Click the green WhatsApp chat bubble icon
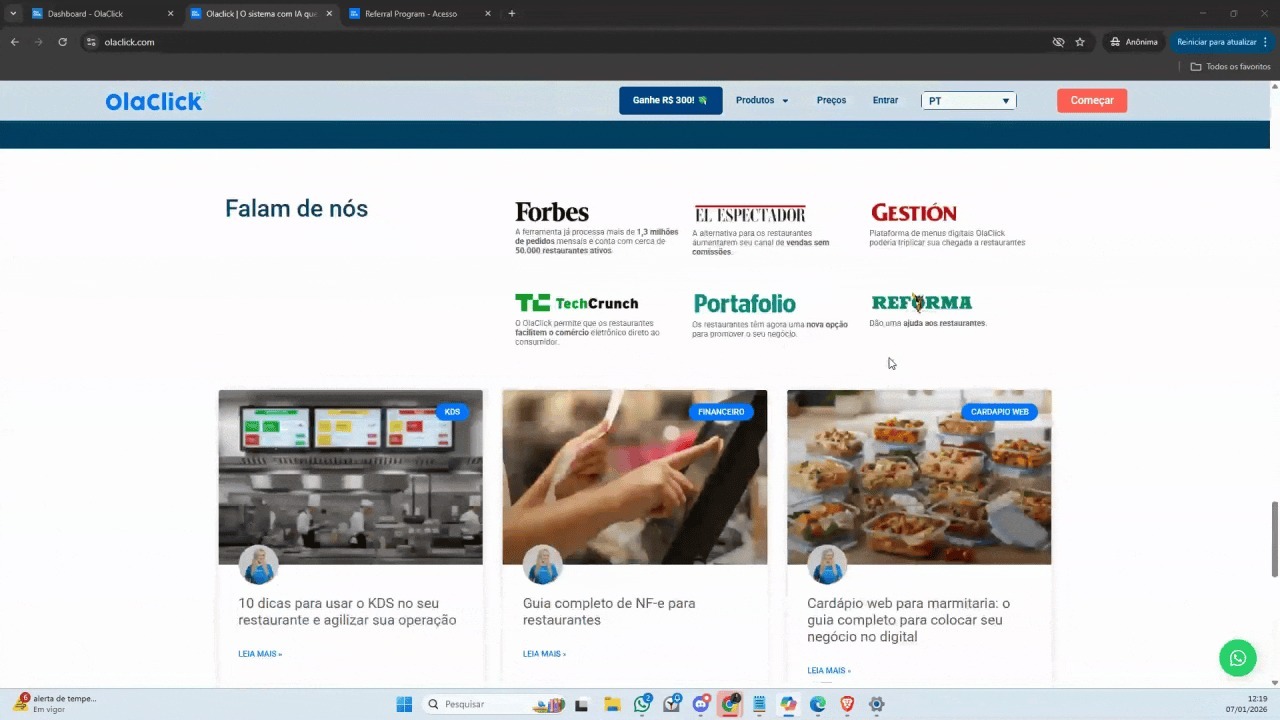The image size is (1280, 720). click(x=1237, y=657)
